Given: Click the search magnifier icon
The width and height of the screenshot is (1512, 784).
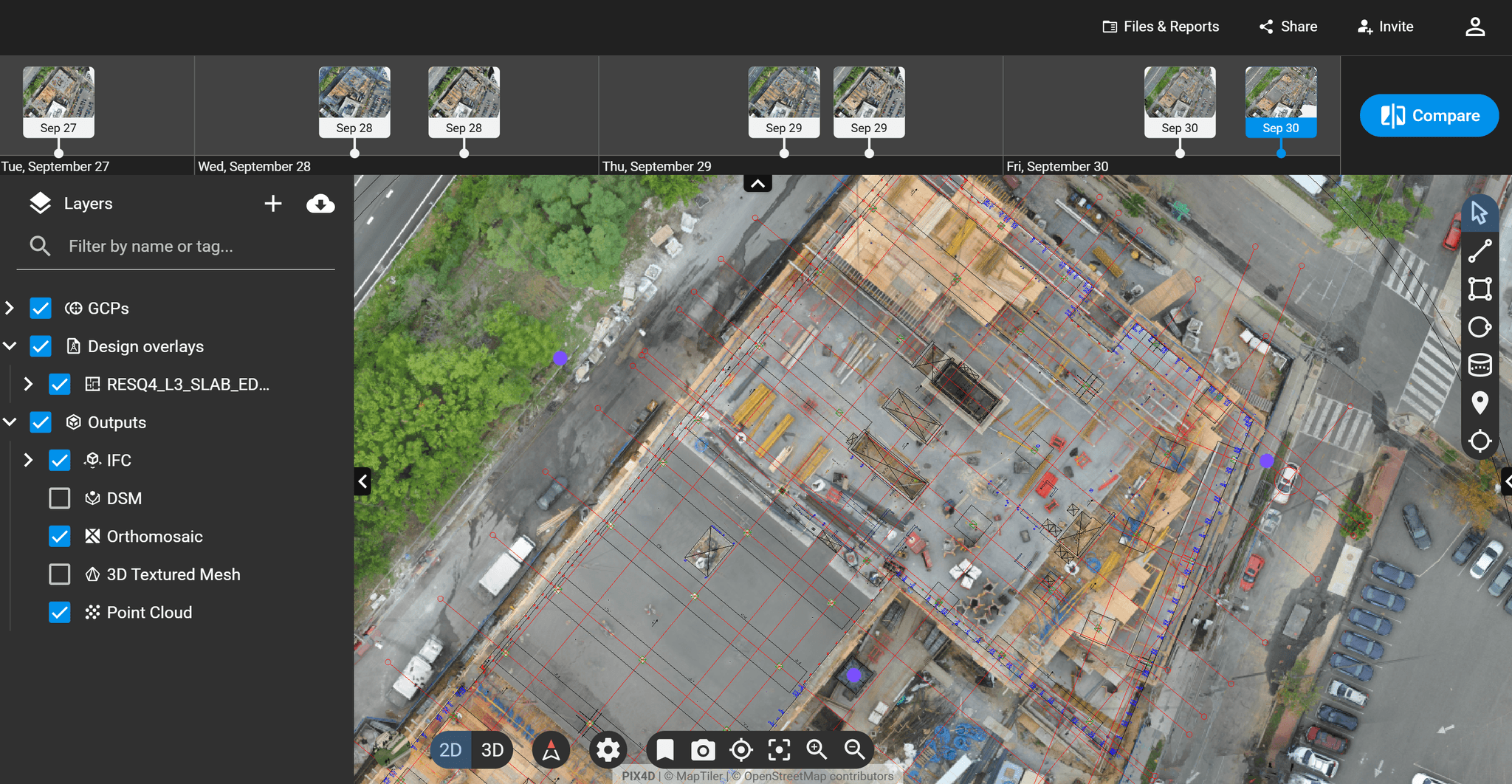Looking at the screenshot, I should (x=40, y=246).
